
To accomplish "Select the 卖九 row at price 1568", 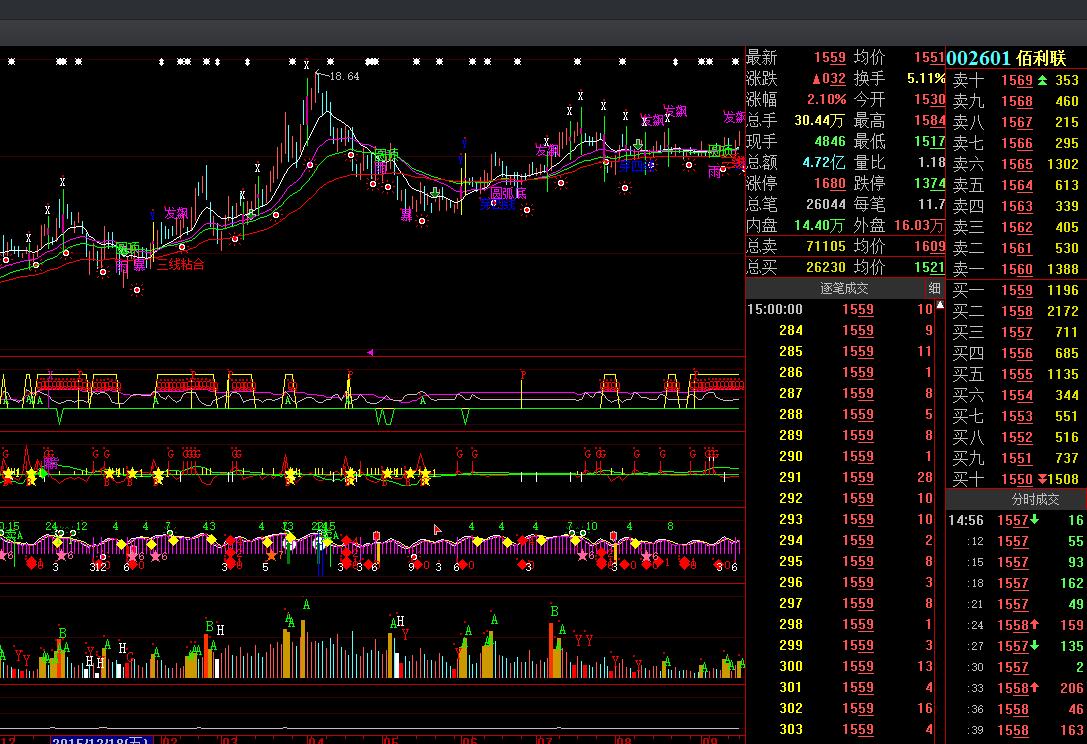I will point(1016,101).
